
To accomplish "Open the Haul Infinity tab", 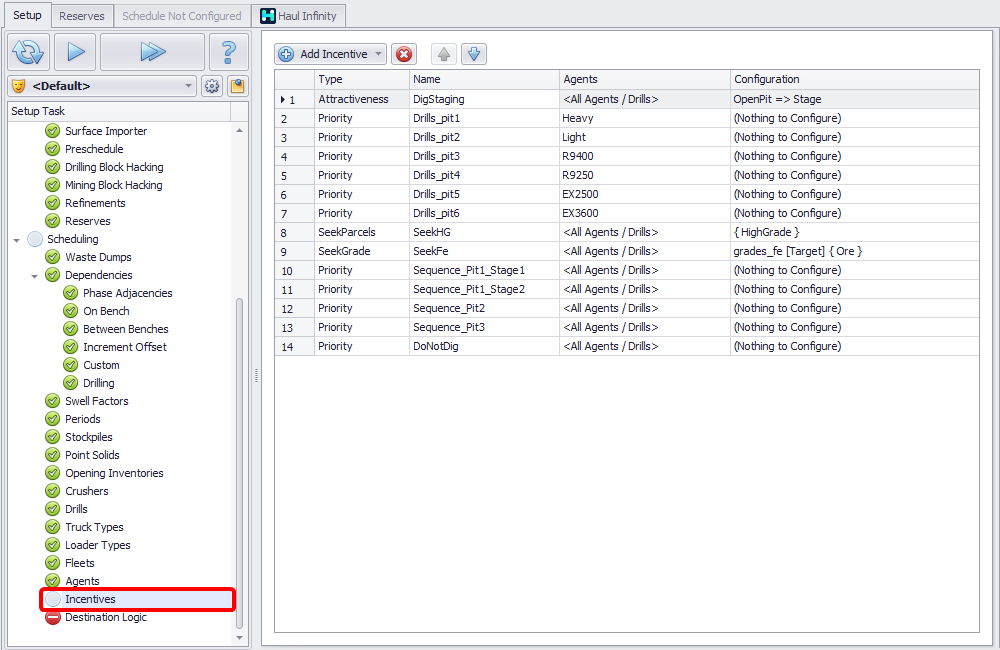I will click(298, 16).
